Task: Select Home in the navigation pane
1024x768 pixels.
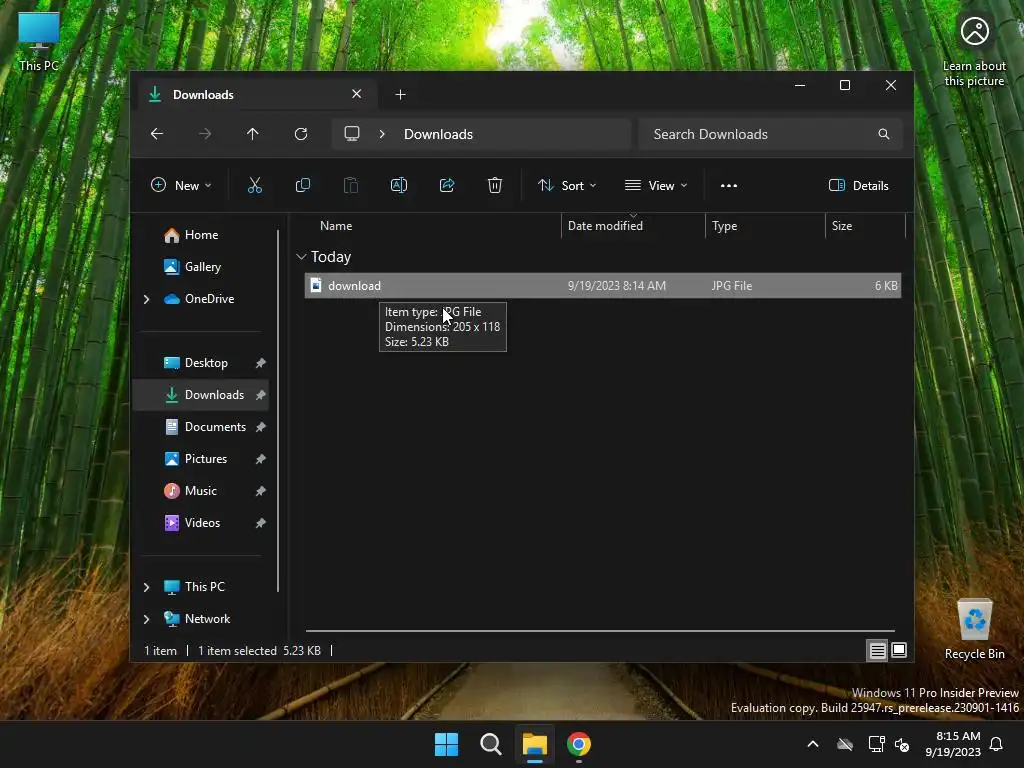Action: coord(201,235)
